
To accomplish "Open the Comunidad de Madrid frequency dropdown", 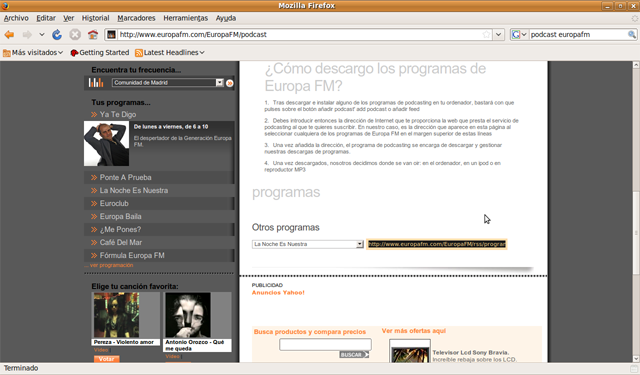I will (168, 83).
